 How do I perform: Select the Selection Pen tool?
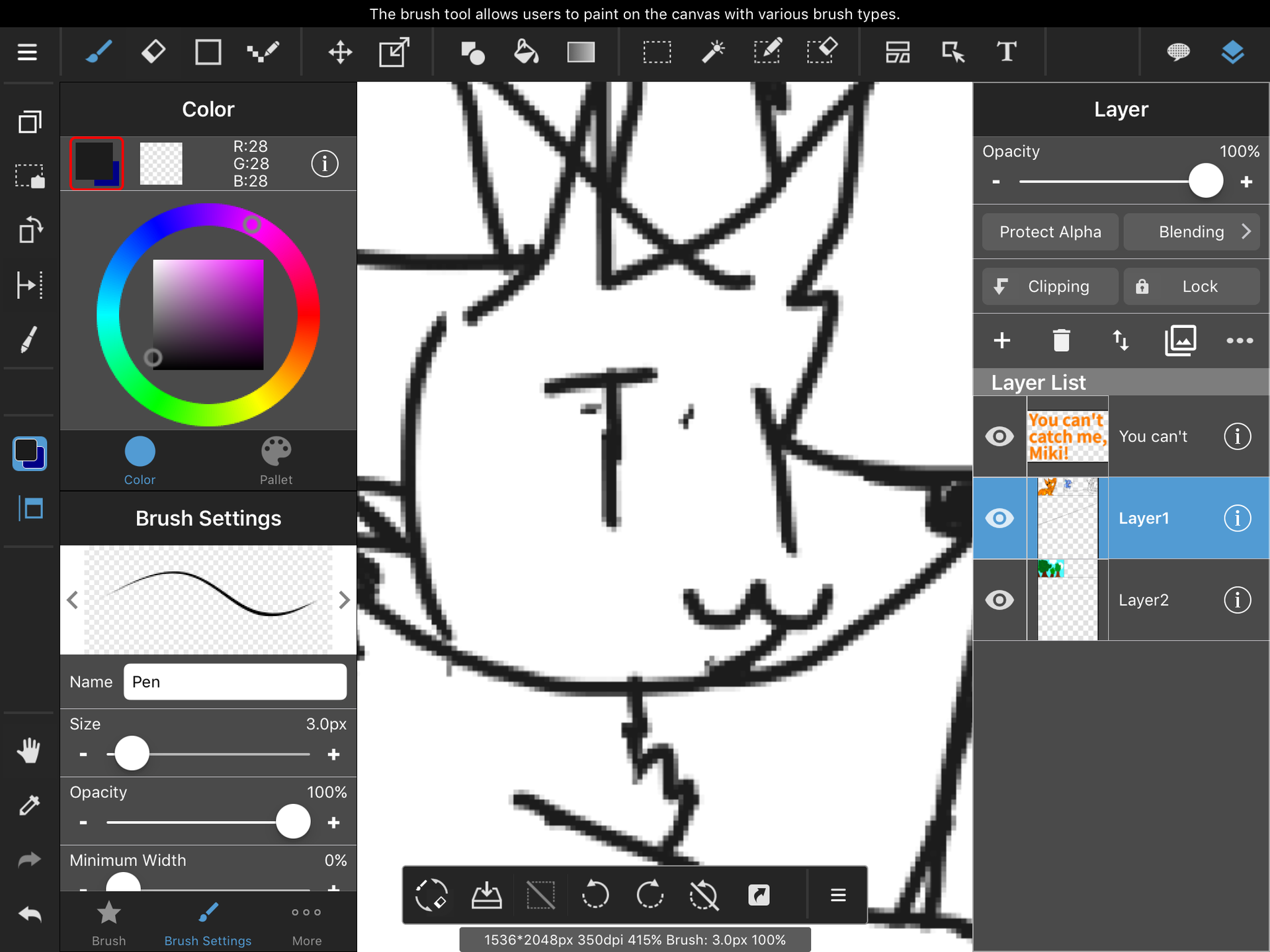coord(767,52)
